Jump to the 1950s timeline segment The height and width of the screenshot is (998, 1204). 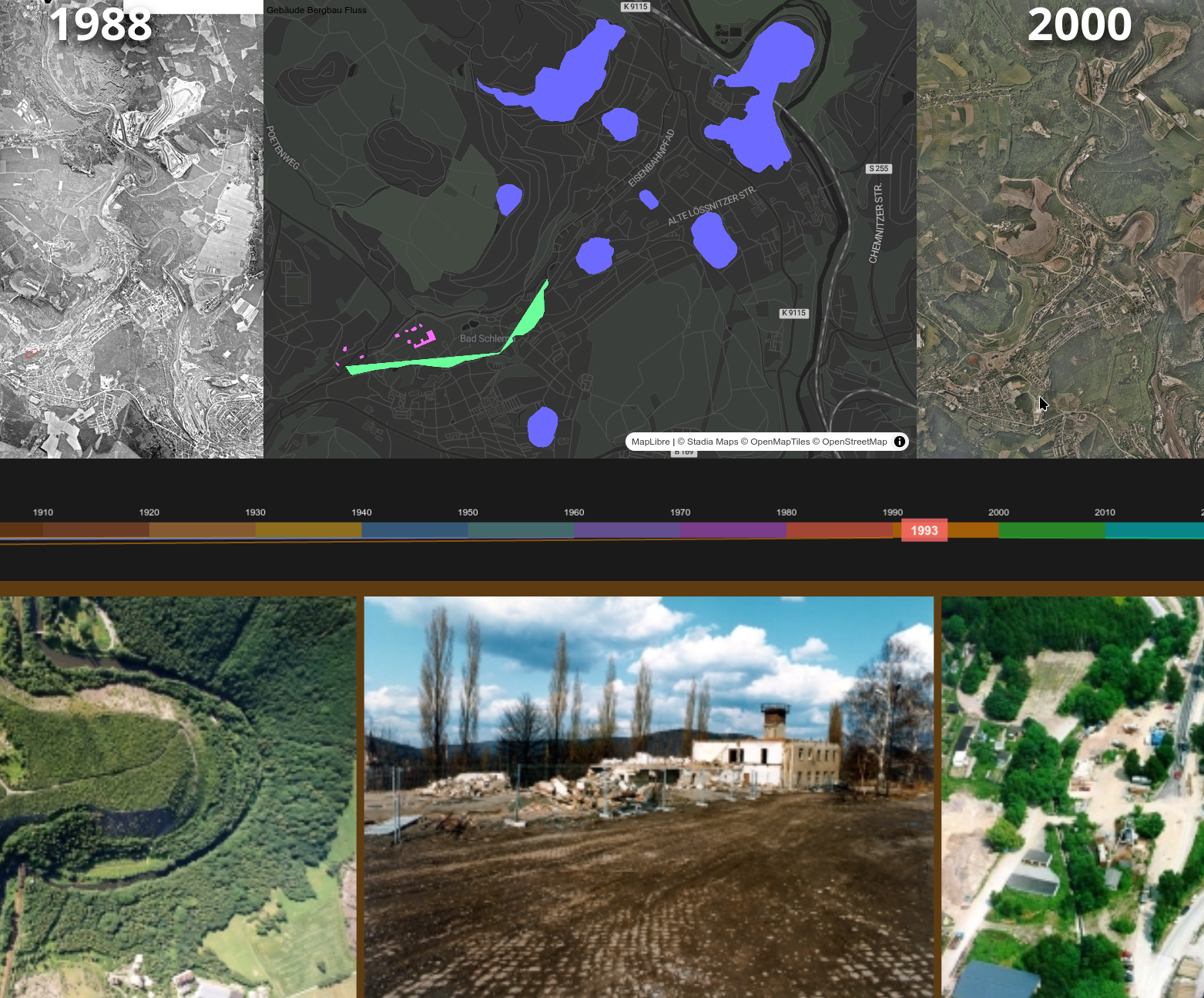coord(521,529)
